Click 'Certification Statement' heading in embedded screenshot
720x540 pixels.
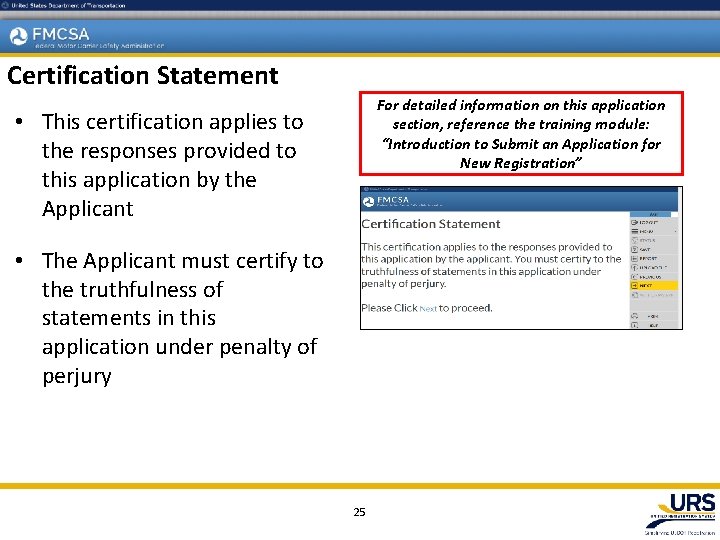(x=431, y=224)
